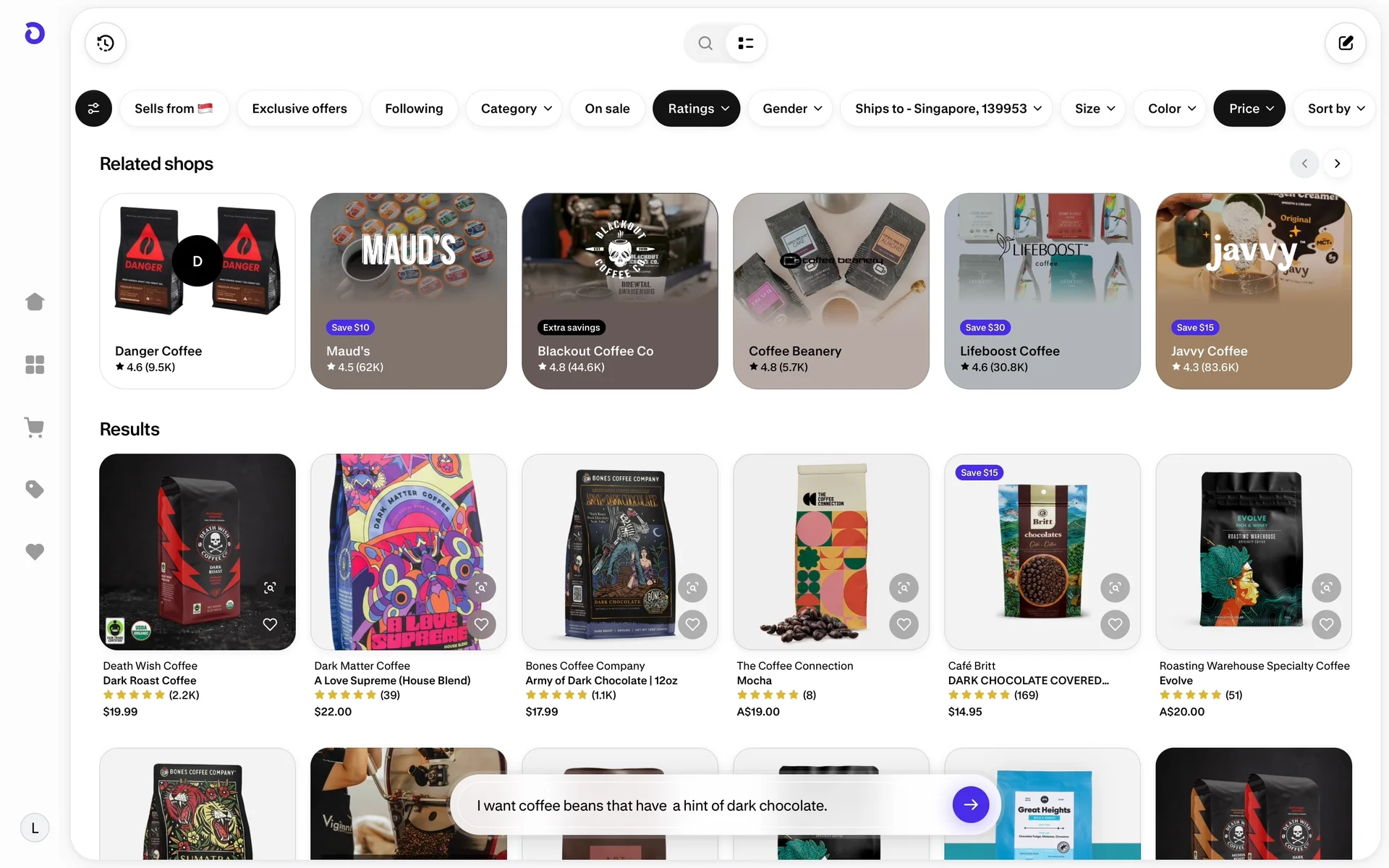Open the filter sliders icon
Viewport: 1389px width, 868px height.
coord(94,109)
